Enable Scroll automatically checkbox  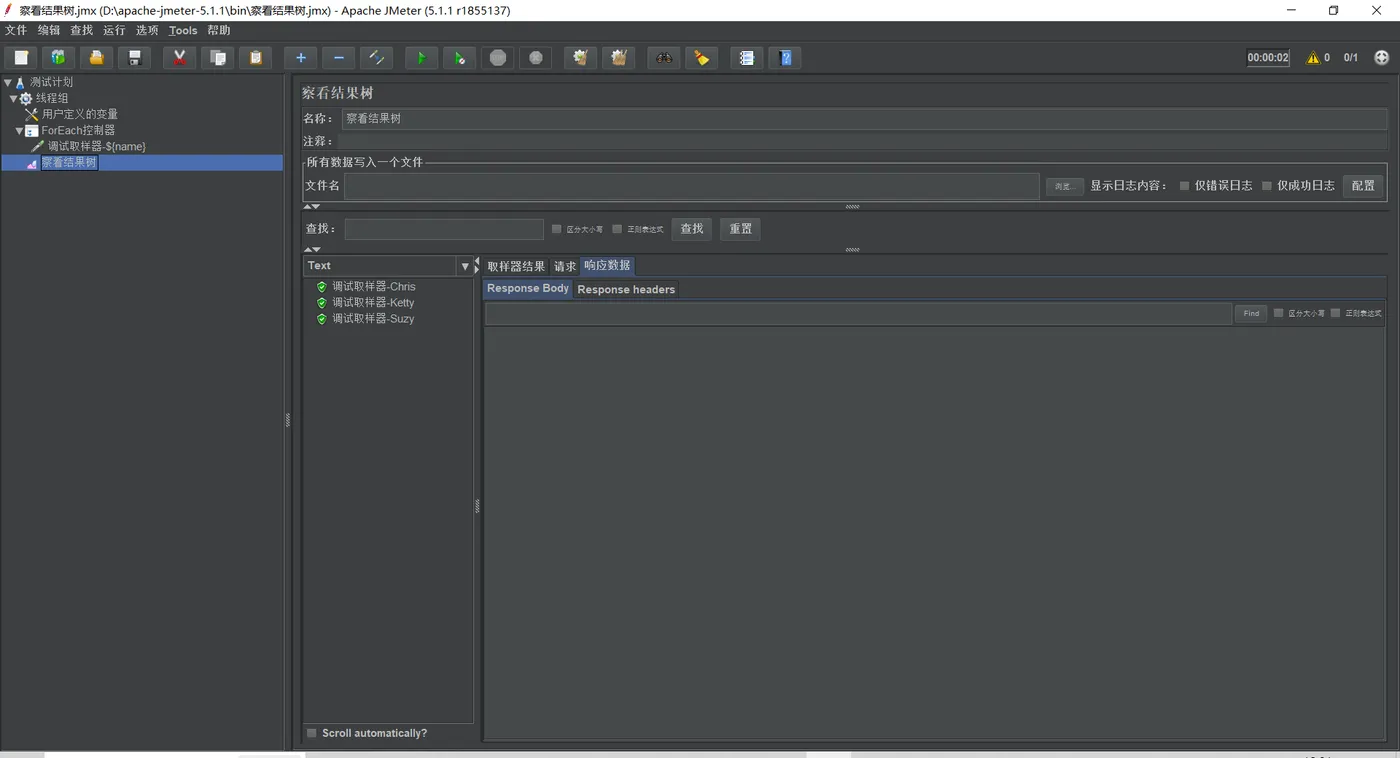[312, 733]
